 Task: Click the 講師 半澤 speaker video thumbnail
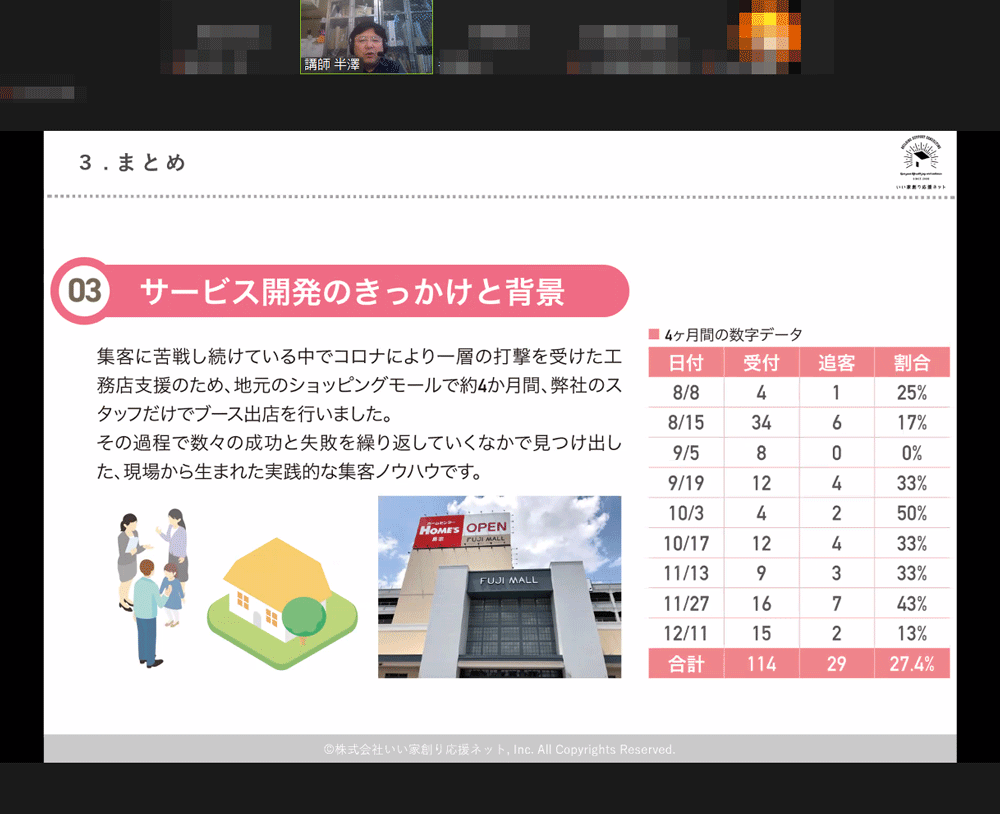pyautogui.click(x=366, y=37)
